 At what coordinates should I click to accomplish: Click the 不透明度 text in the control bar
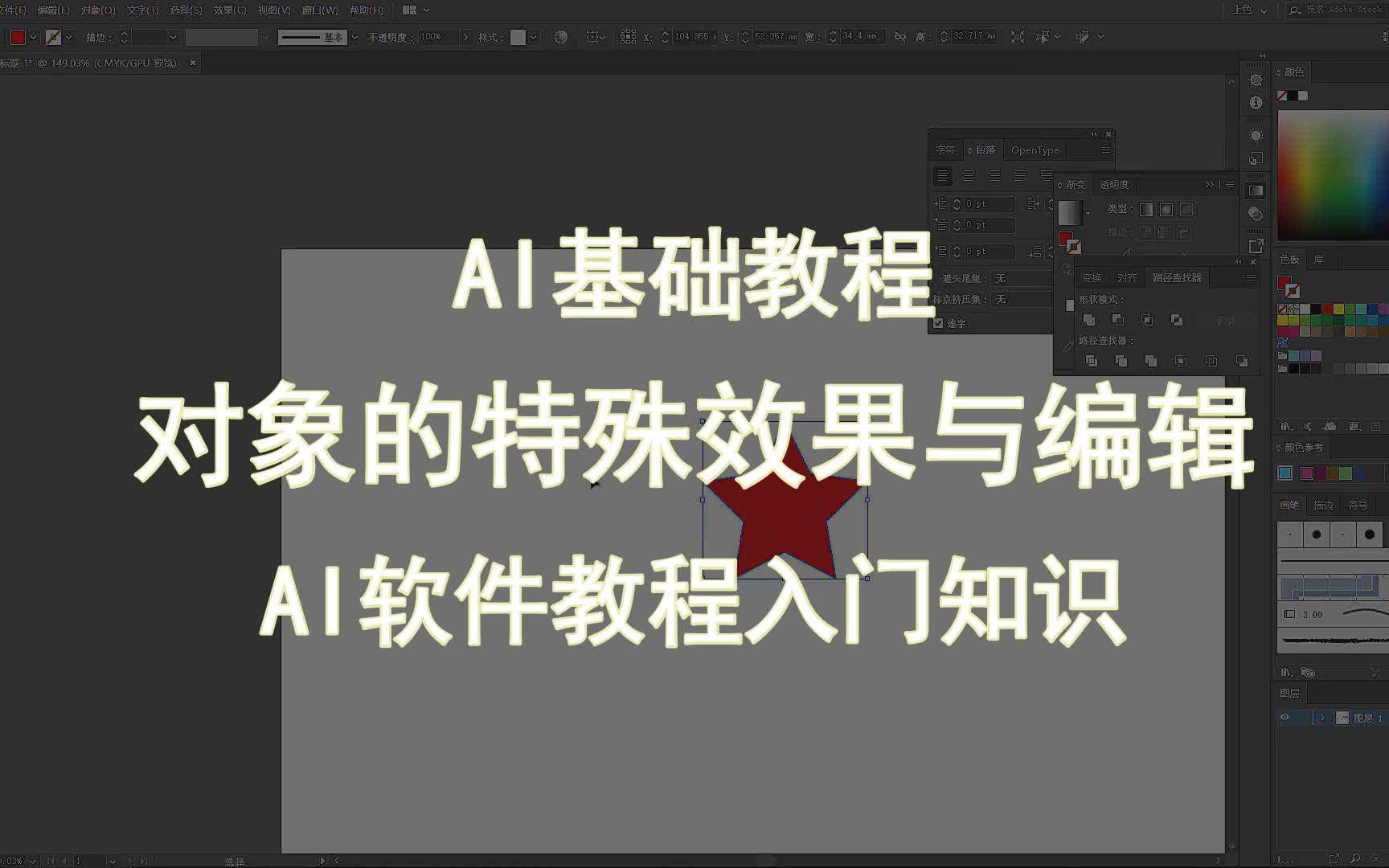(x=389, y=36)
